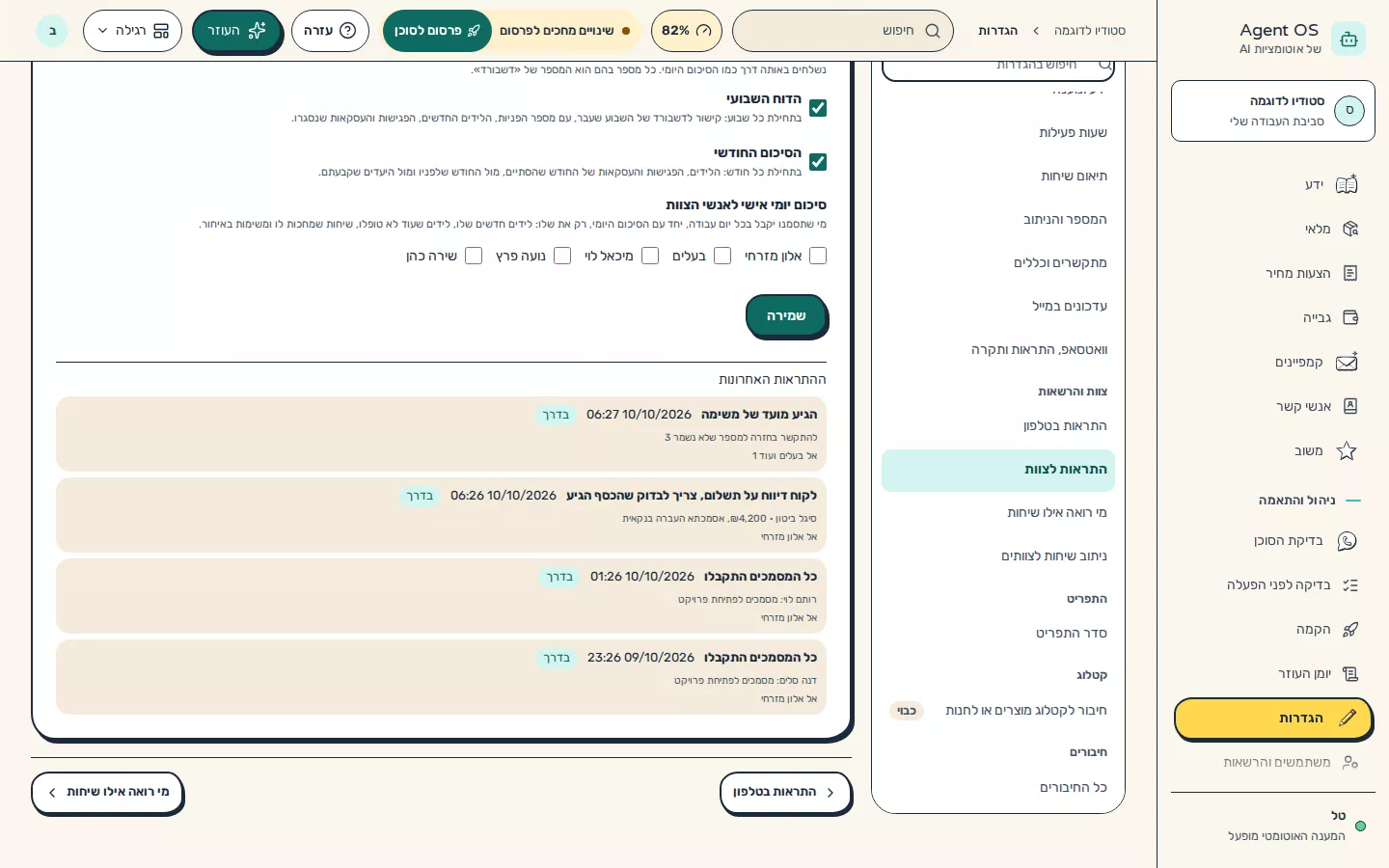Click the עזרה help button
The height and width of the screenshot is (868, 1389).
[330, 31]
